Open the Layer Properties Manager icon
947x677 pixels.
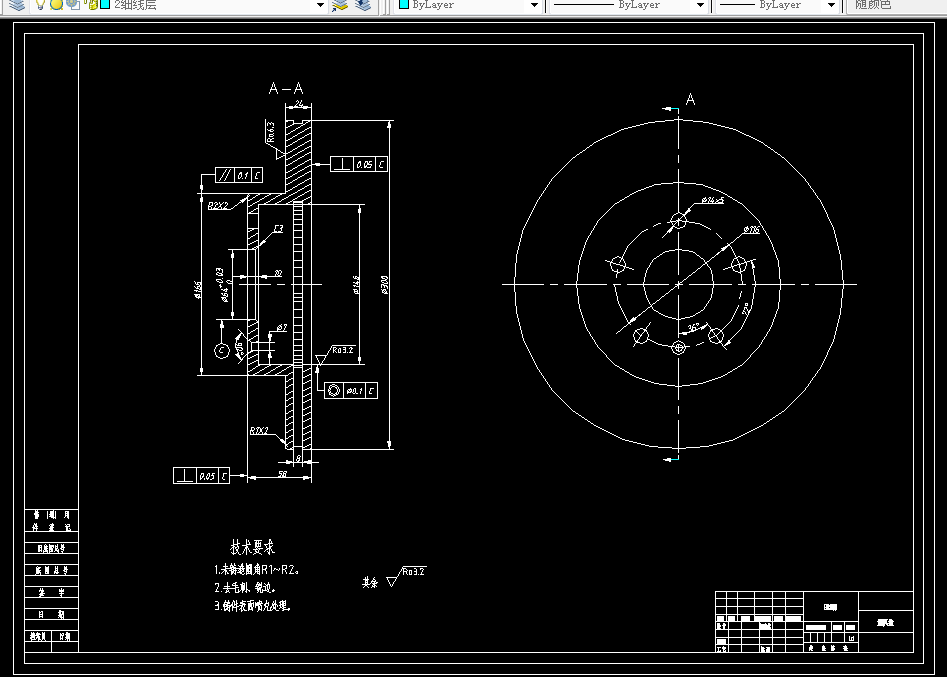17,5
